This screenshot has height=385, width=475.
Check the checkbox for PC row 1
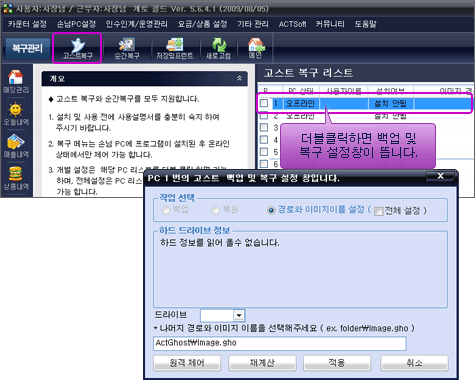pos(264,103)
